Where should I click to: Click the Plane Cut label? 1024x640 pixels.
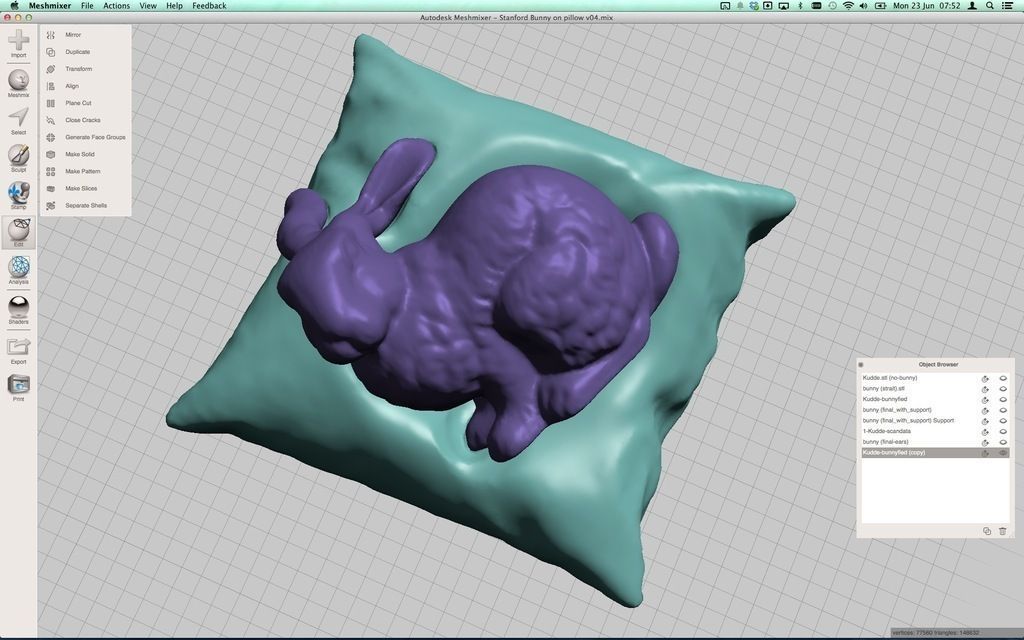coord(78,103)
